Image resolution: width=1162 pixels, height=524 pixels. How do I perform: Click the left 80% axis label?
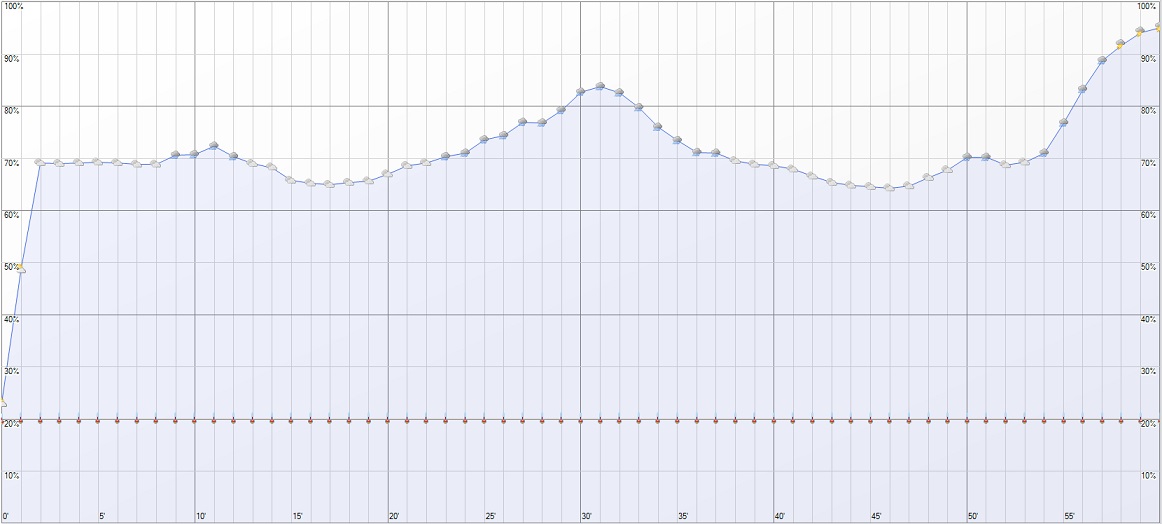tap(12, 110)
